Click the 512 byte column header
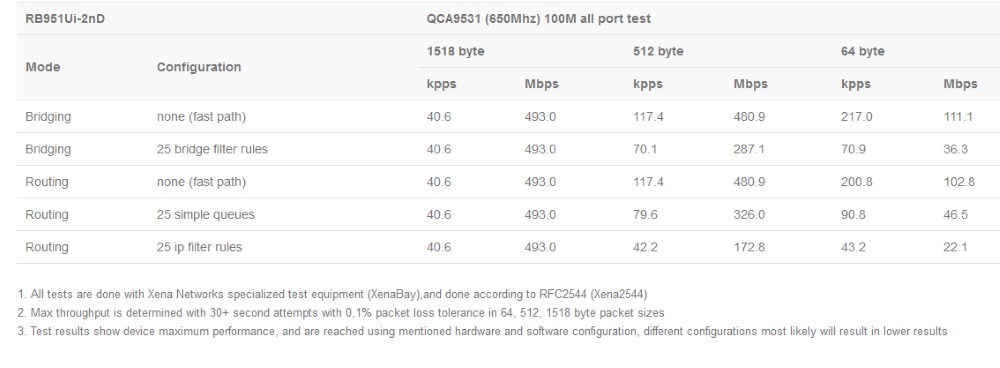 click(658, 51)
